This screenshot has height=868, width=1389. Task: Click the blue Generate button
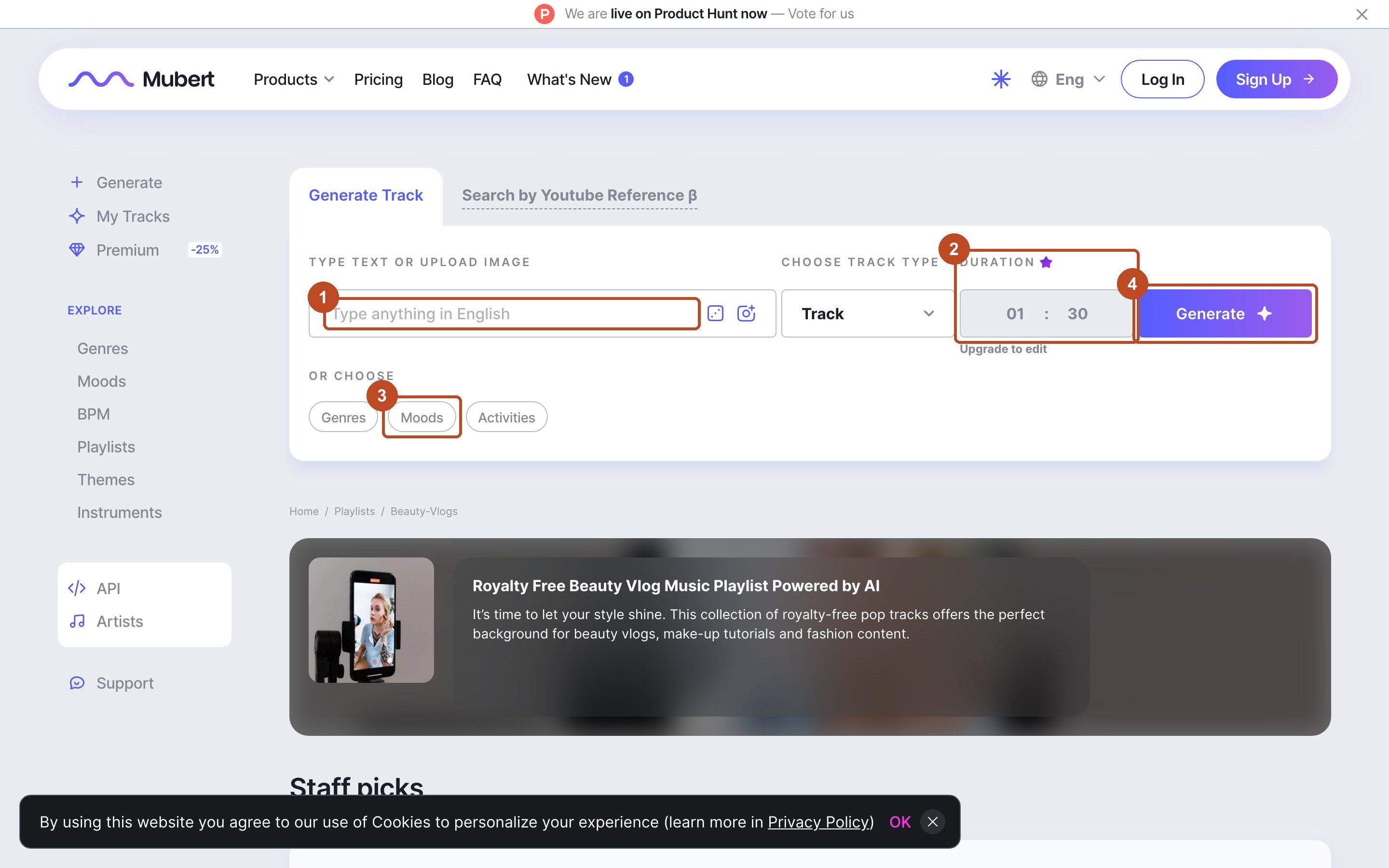tap(1225, 313)
